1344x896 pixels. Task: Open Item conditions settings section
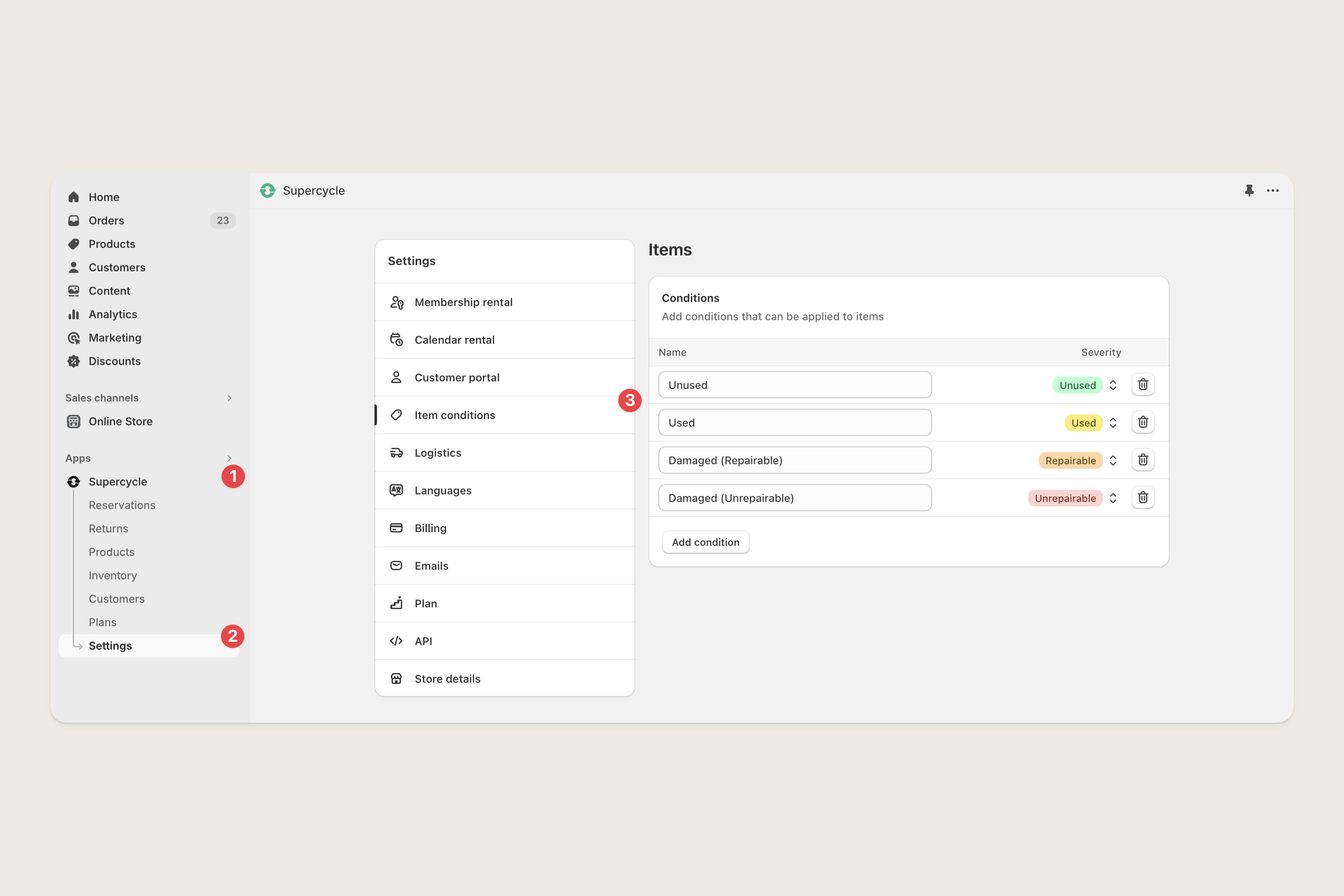pos(504,416)
